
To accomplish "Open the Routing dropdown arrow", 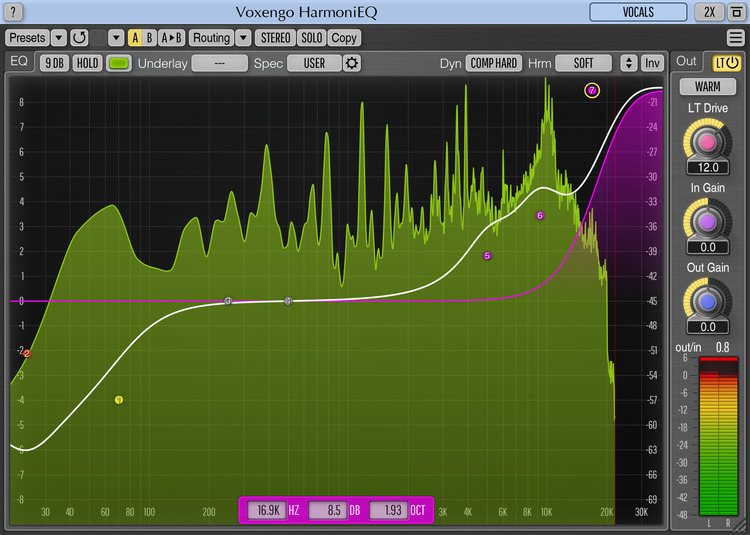I will (243, 38).
